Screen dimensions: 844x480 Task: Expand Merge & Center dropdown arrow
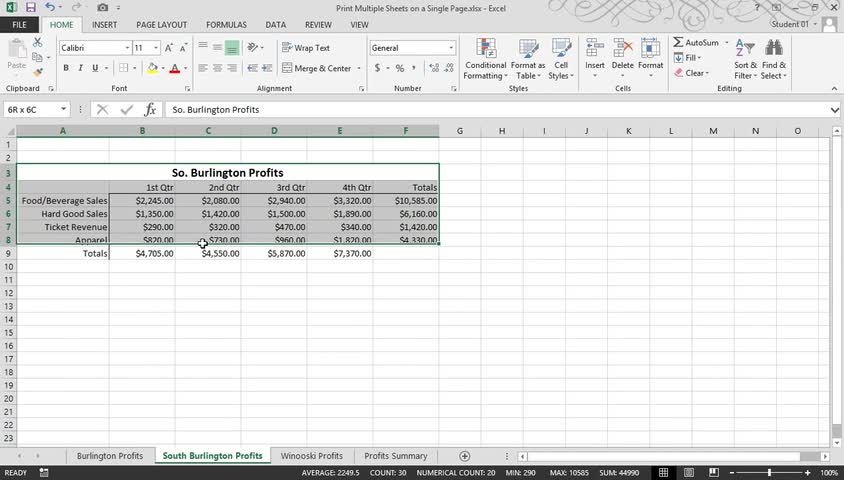359,68
